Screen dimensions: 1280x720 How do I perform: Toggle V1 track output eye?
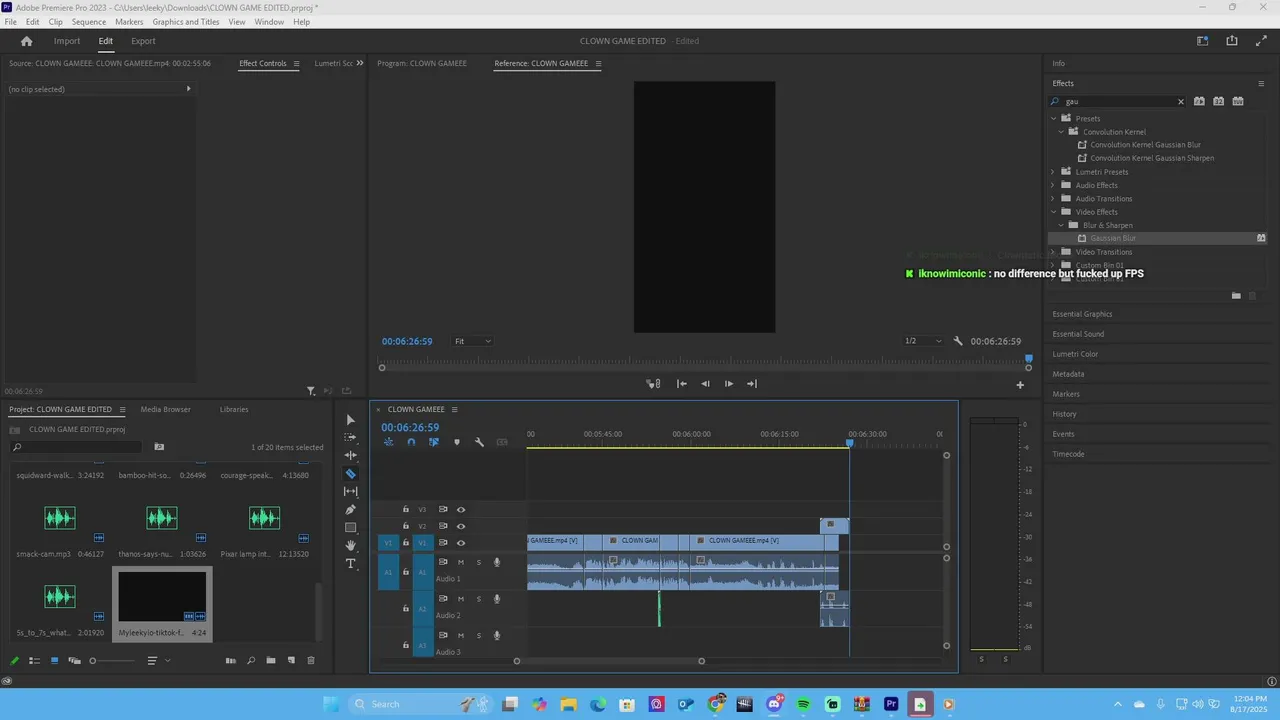(x=461, y=542)
